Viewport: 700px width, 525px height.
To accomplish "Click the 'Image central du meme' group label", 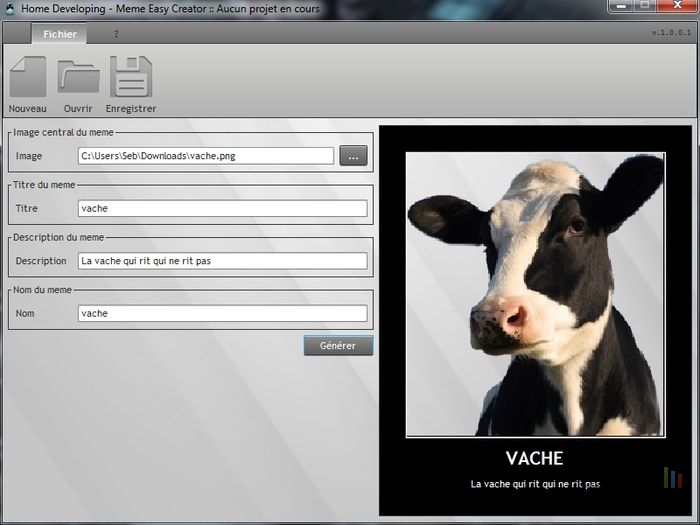I will pyautogui.click(x=63, y=132).
